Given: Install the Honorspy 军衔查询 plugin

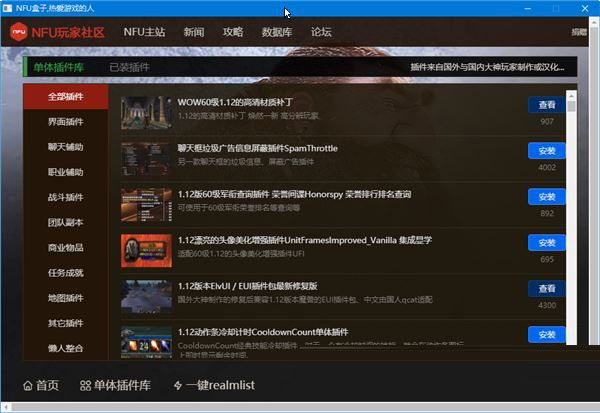Looking at the screenshot, I should (547, 197).
